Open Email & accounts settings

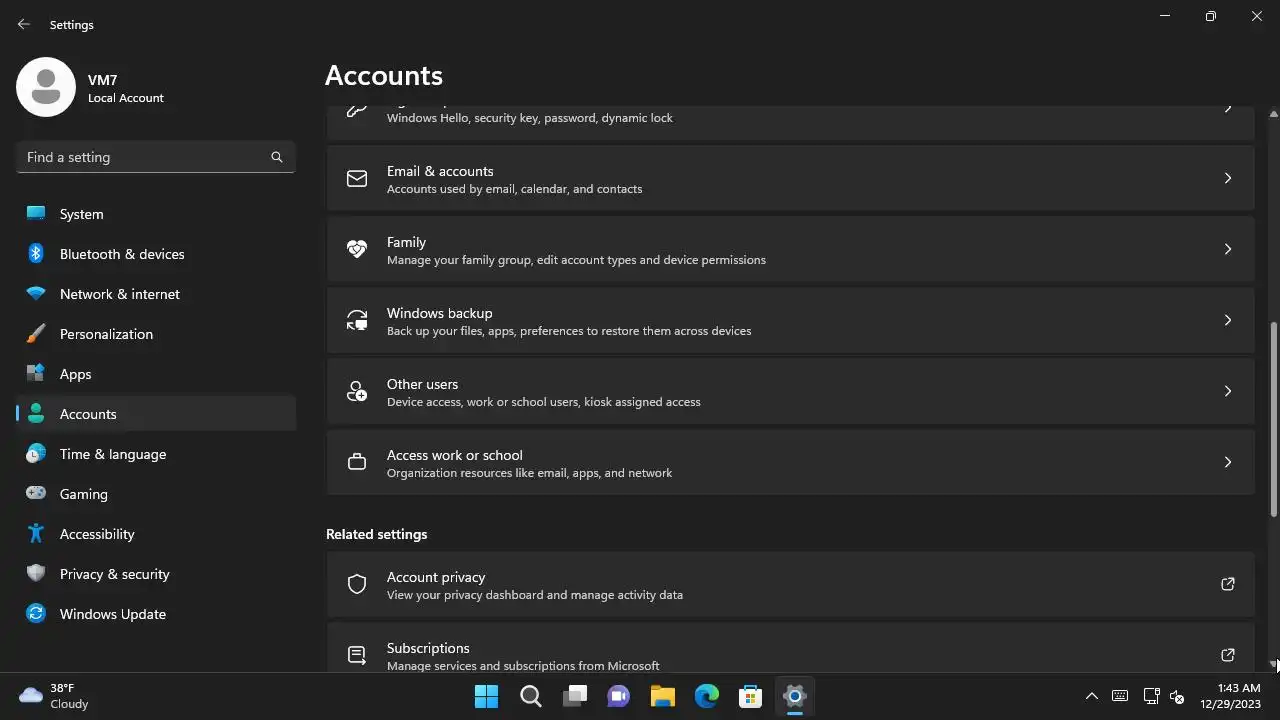pos(790,178)
